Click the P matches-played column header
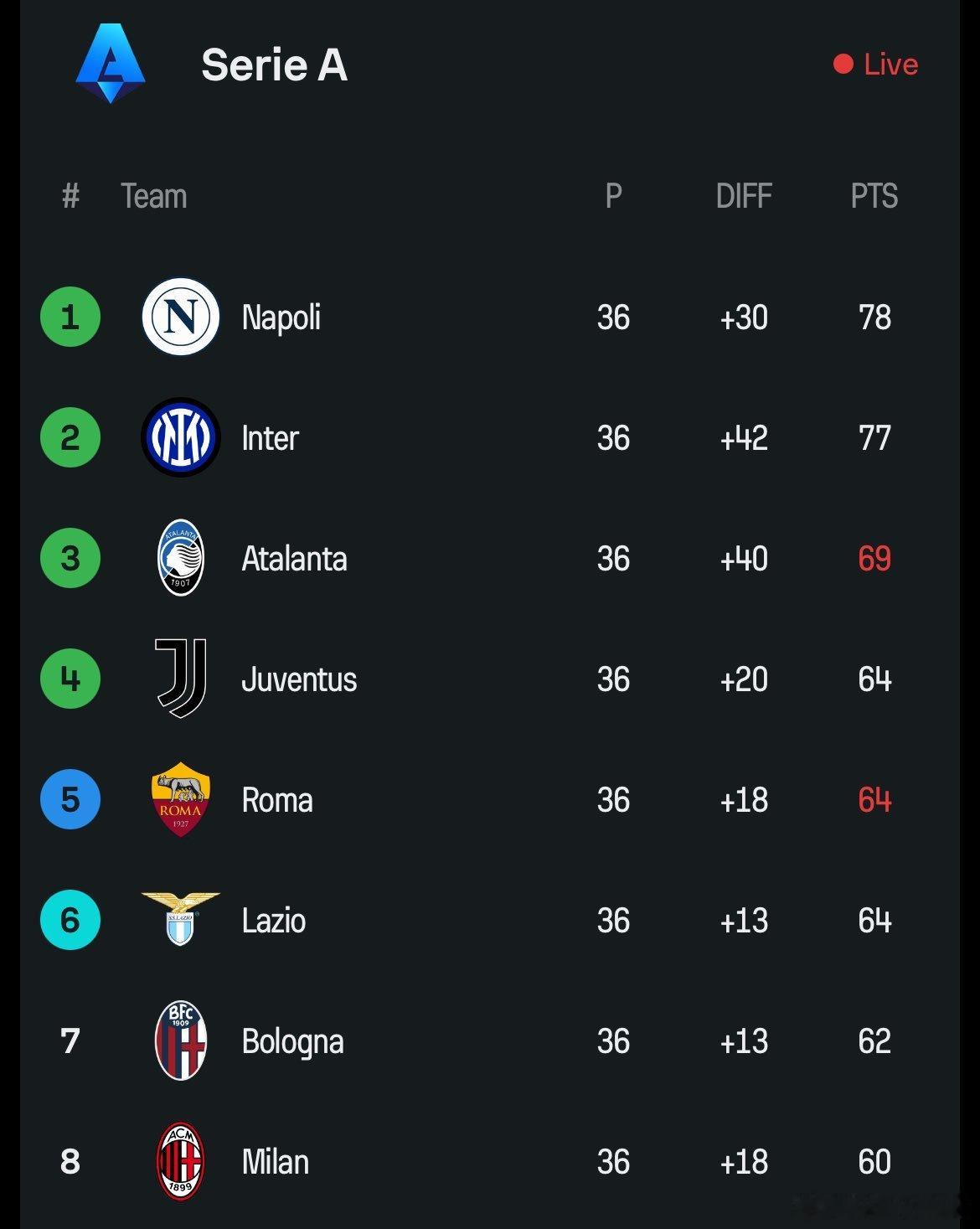980x1229 pixels. click(x=614, y=196)
